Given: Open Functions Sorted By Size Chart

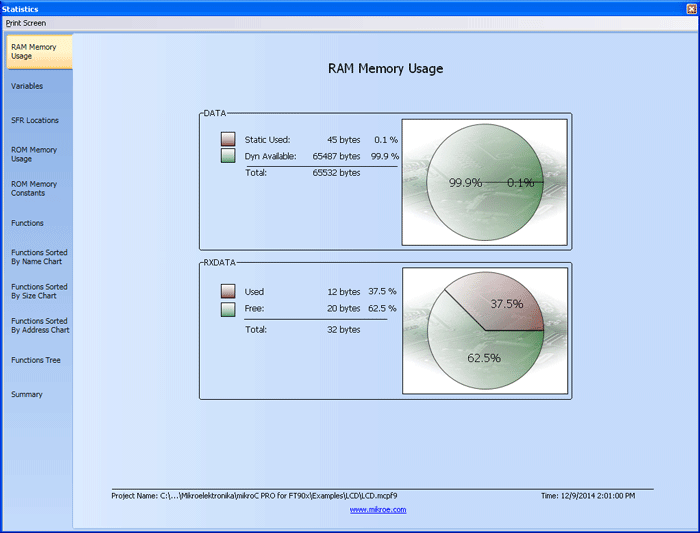Looking at the screenshot, I should pyautogui.click(x=39, y=291).
